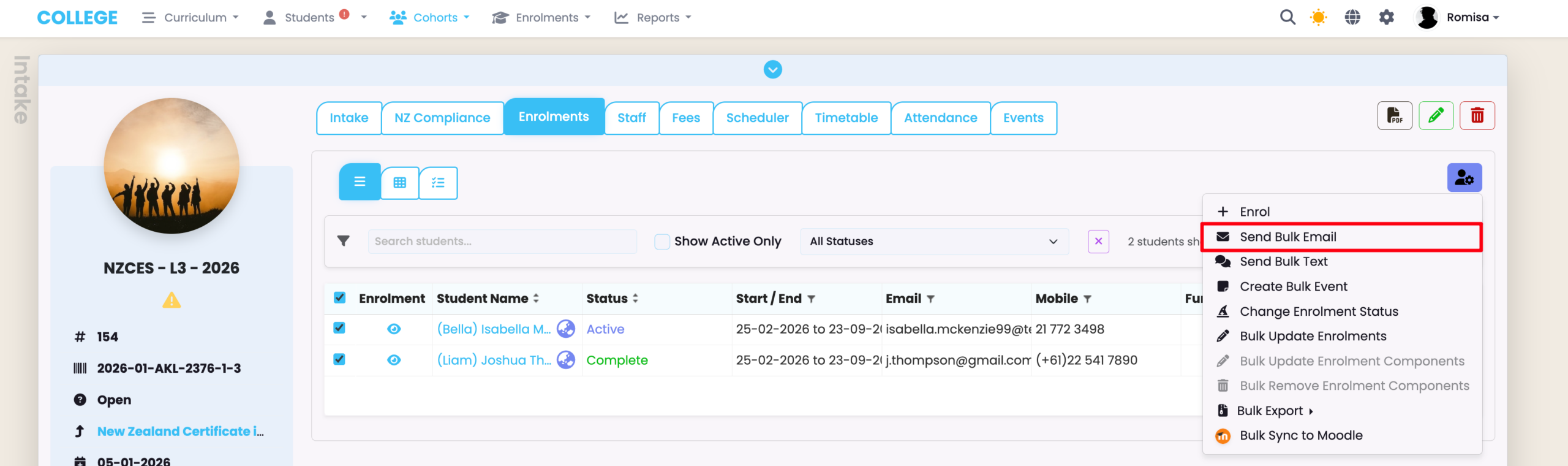Open the bulk student actions icon
Screen dimensions: 1568x466
coord(1464,178)
